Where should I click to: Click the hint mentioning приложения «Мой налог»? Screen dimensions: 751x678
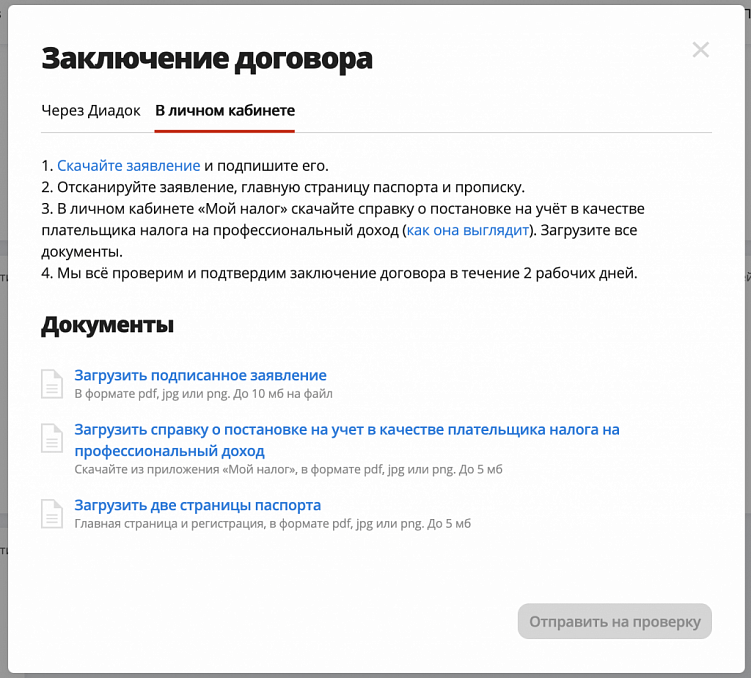[x=288, y=470]
